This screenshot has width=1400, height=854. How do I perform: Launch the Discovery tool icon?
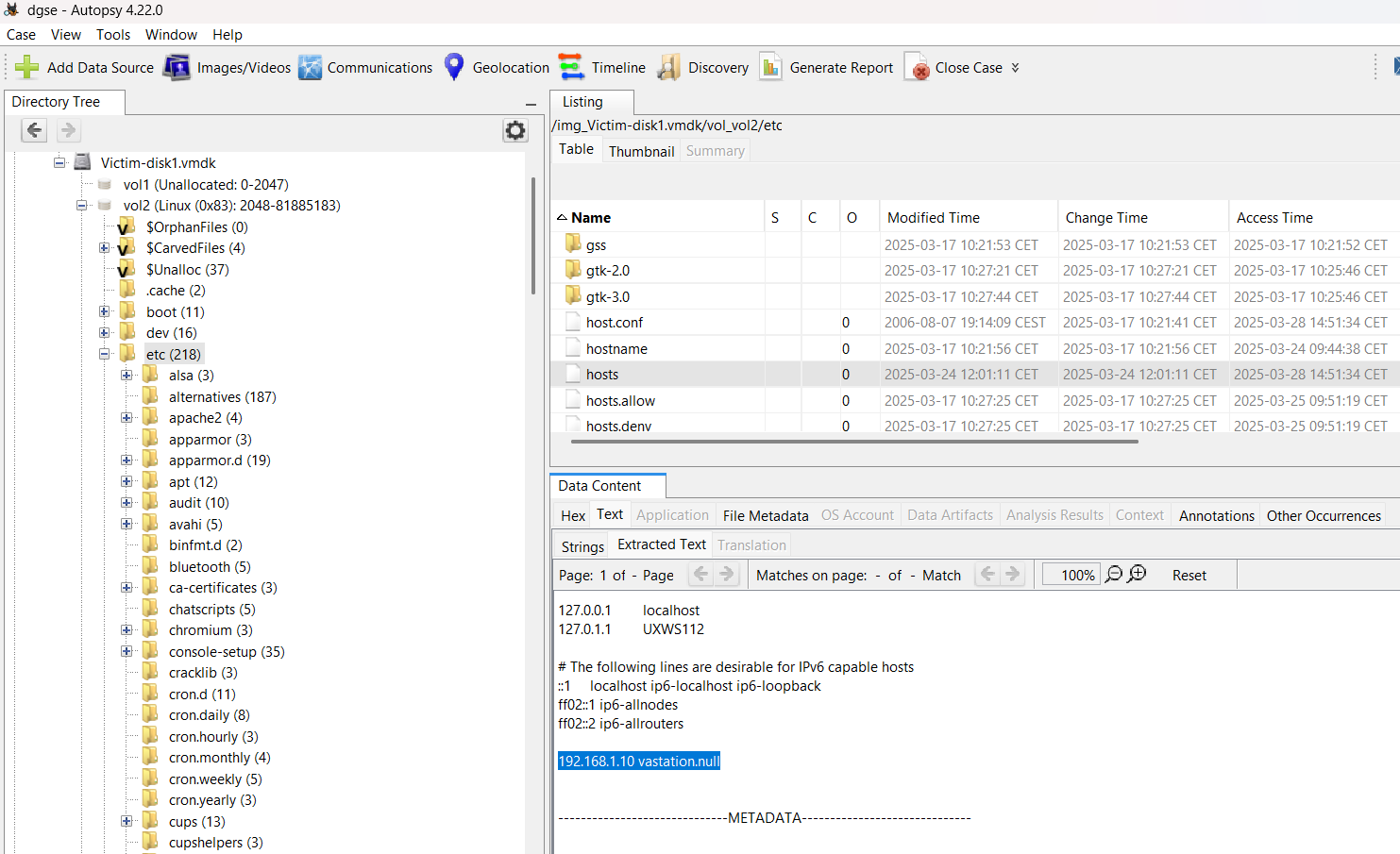click(x=669, y=67)
